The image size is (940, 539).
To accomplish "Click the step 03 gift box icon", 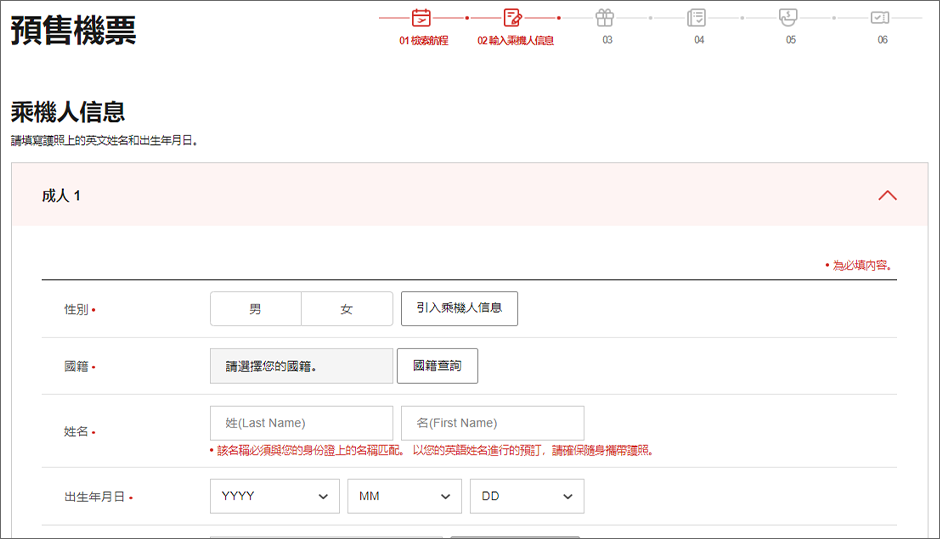I will coord(605,17).
